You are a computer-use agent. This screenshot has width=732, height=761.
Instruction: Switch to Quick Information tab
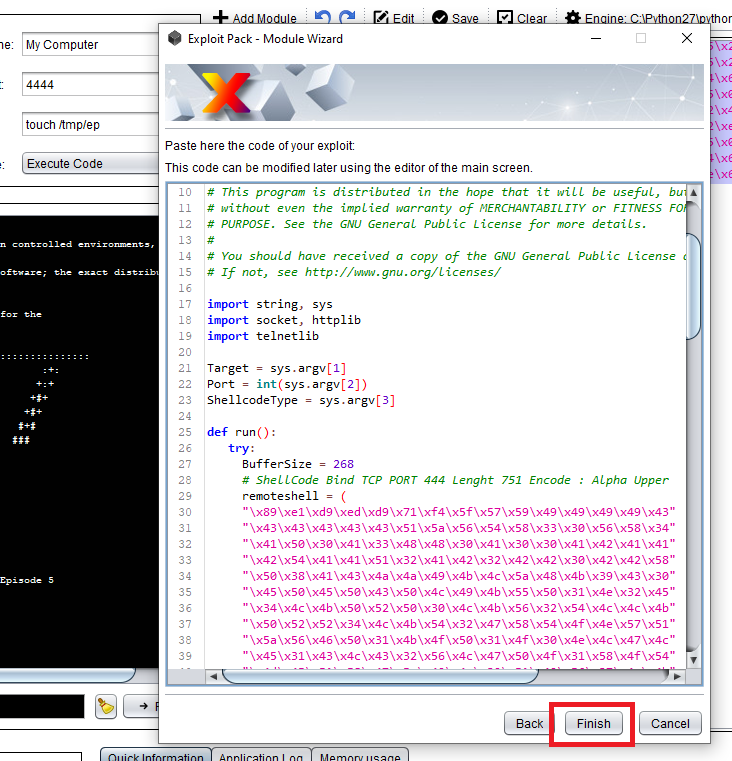pos(155,755)
